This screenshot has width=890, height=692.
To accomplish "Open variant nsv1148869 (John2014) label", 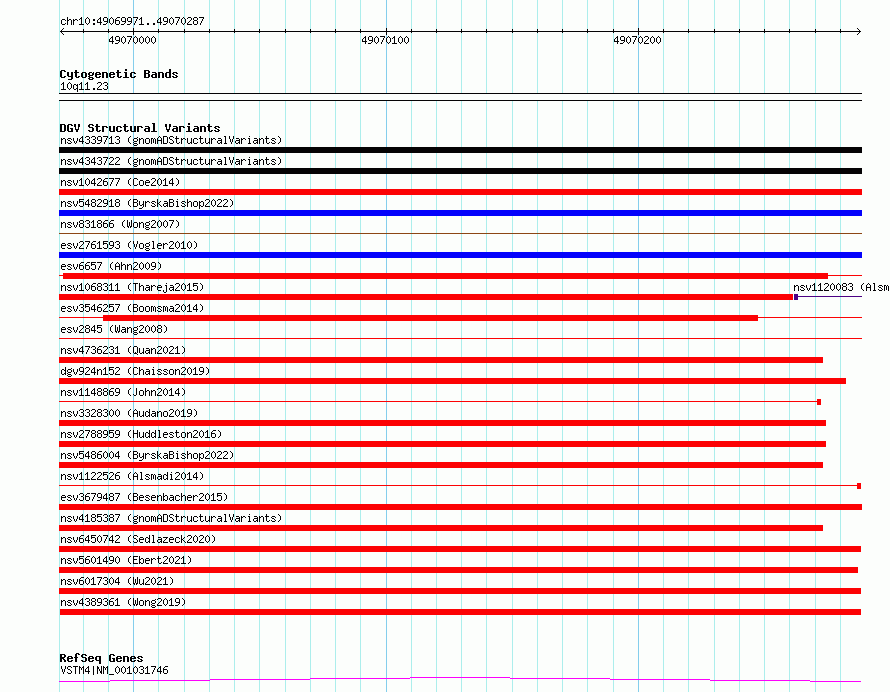I will point(123,392).
